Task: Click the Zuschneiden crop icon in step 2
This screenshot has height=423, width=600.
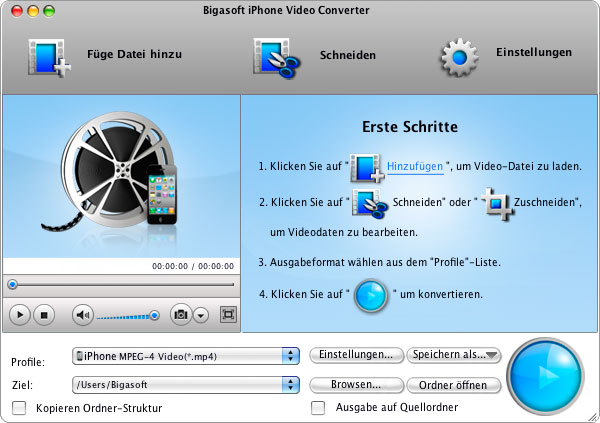Action: click(x=497, y=204)
